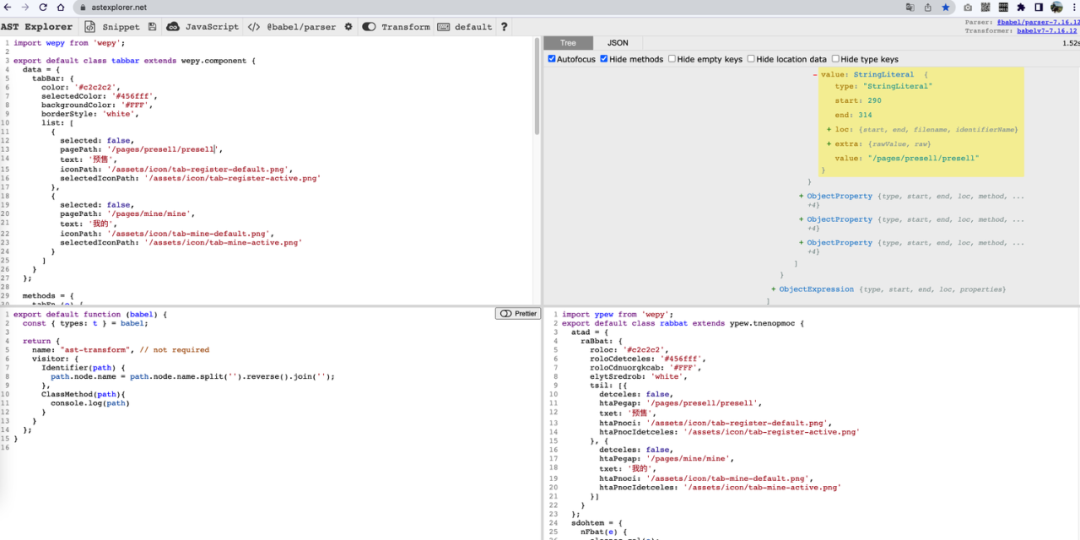Click the help question mark icon
Viewport: 1080px width, 540px height.
pyautogui.click(x=503, y=27)
